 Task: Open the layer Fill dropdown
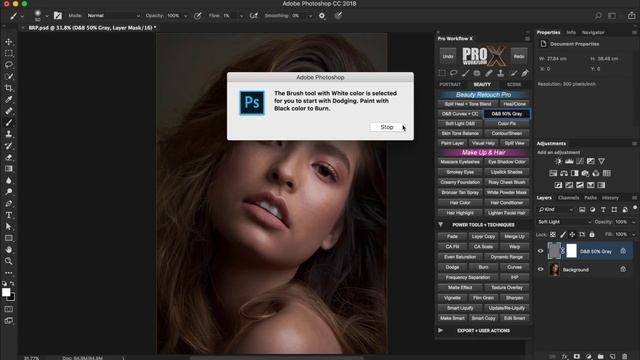click(x=633, y=235)
